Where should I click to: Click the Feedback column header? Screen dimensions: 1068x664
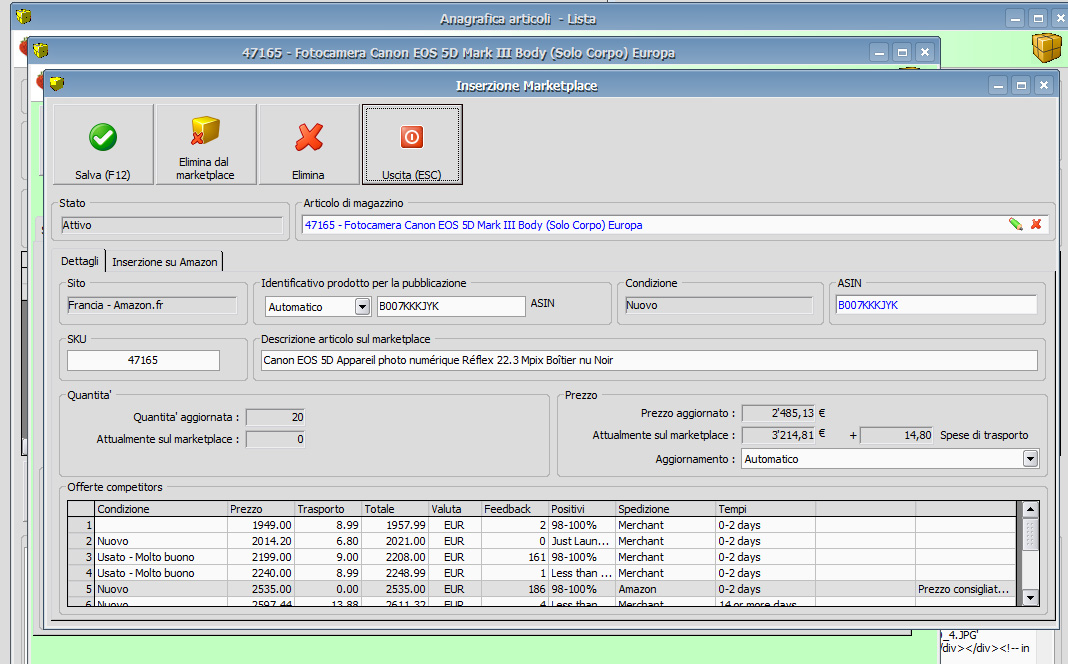(x=513, y=509)
